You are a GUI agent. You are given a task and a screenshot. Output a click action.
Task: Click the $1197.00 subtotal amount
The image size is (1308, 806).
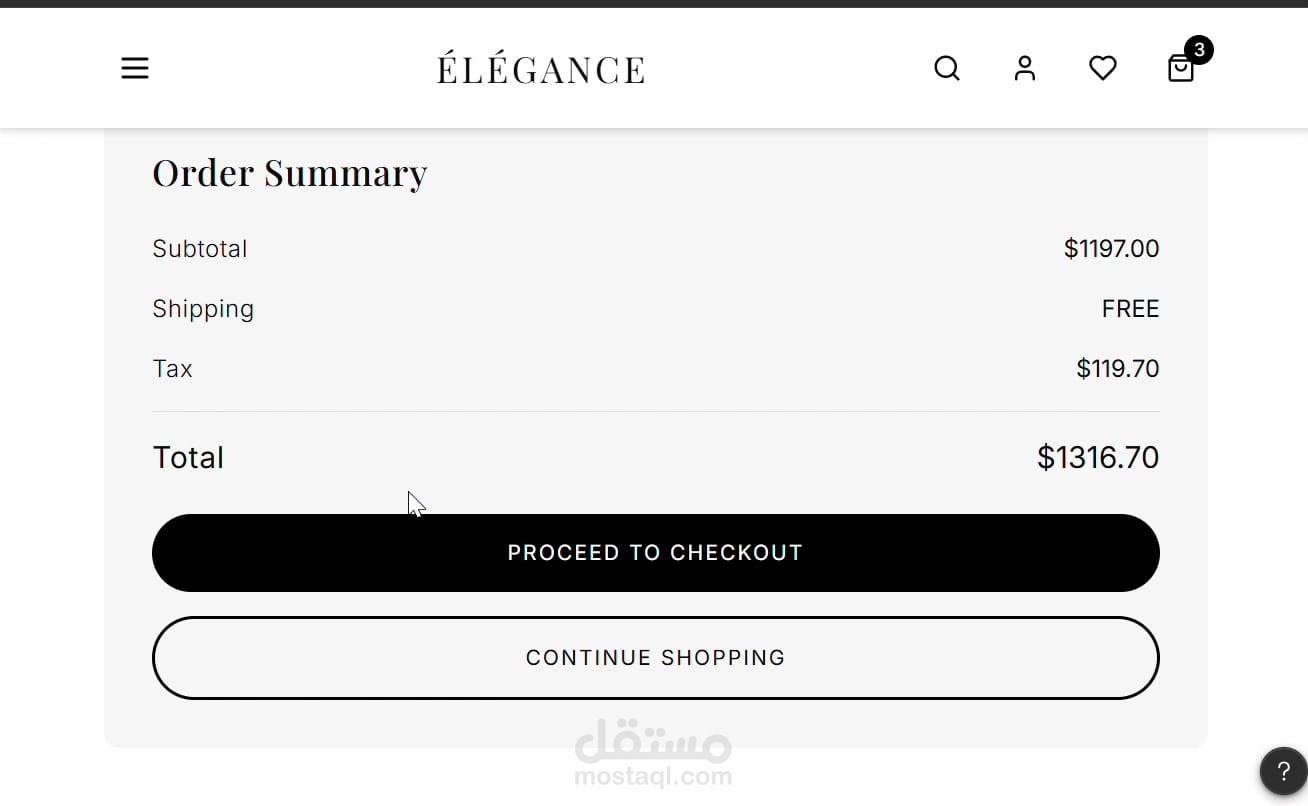tap(1111, 249)
